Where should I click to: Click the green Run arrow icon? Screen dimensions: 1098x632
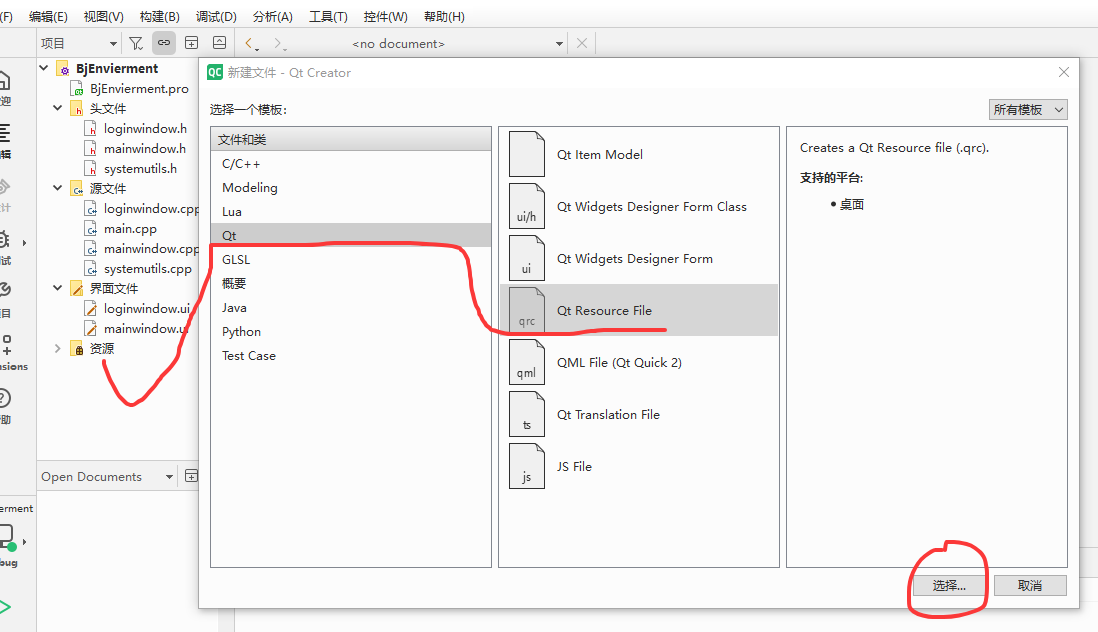point(4,607)
